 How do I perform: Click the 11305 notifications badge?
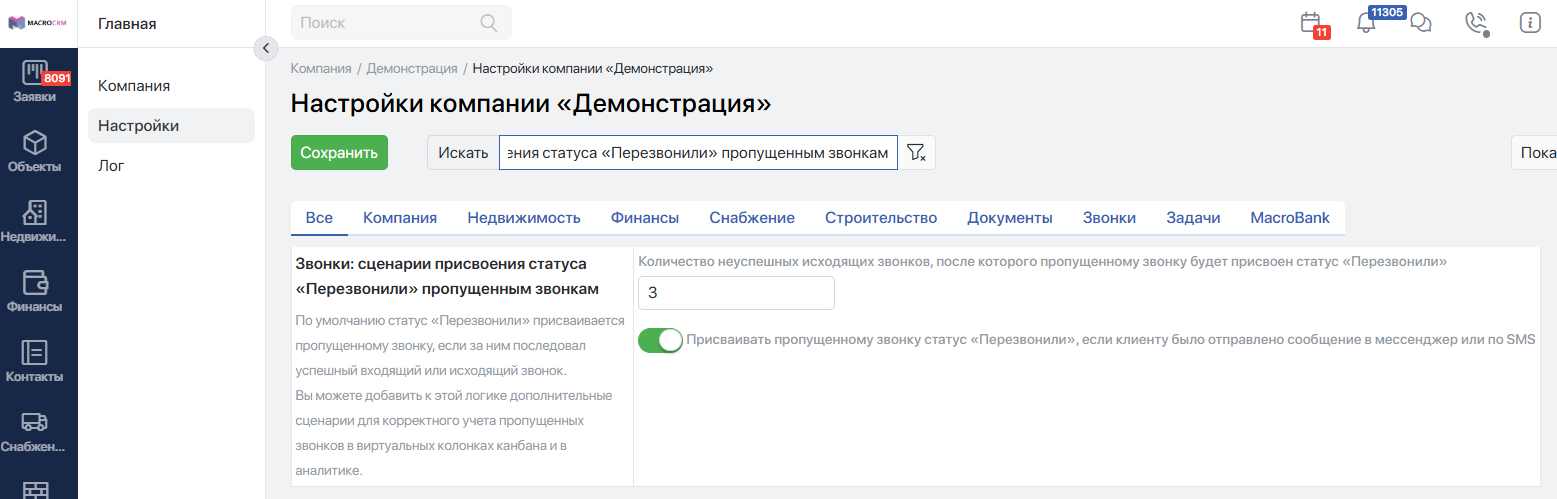pos(1387,12)
